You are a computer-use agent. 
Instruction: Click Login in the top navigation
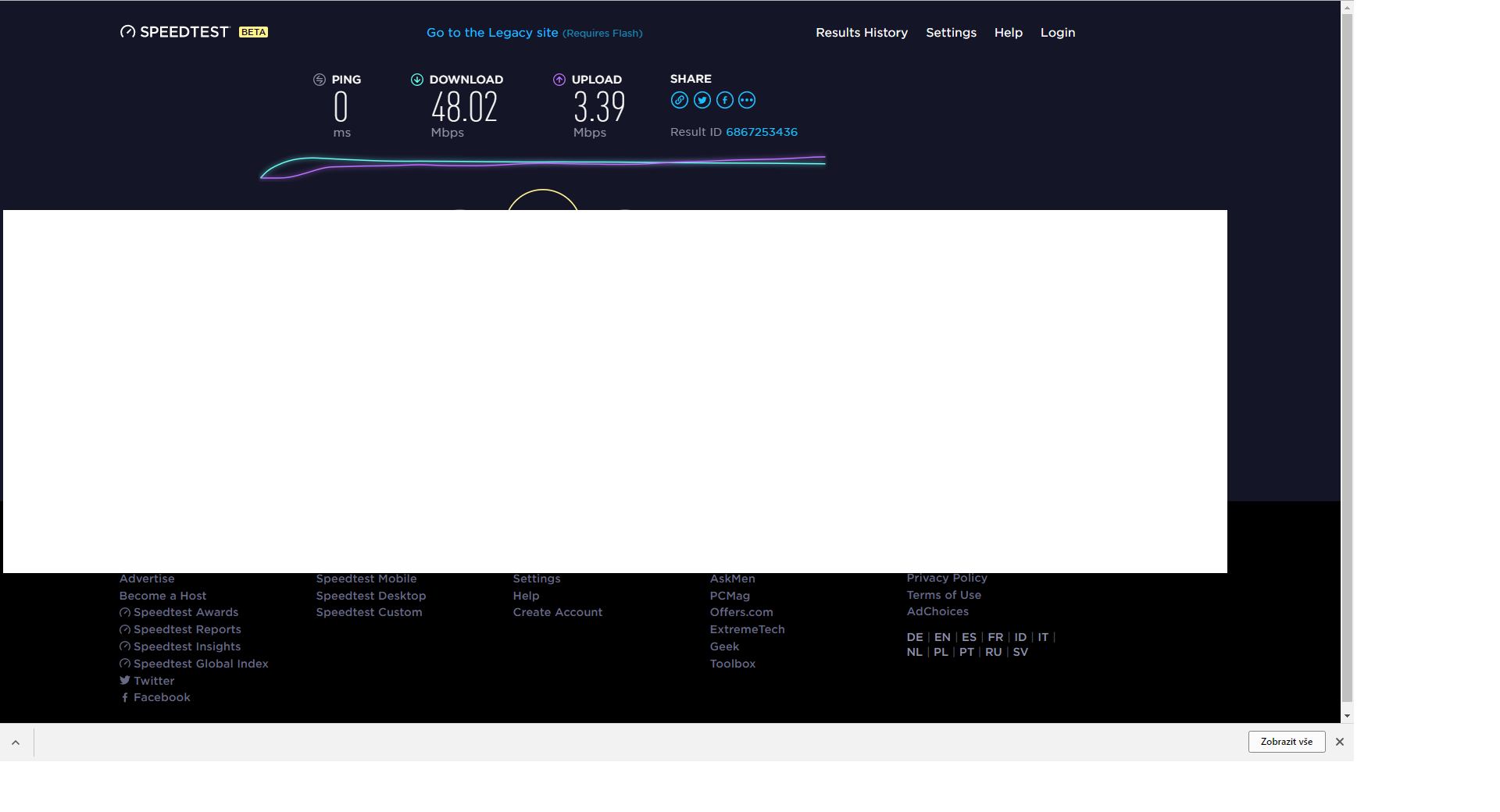(x=1058, y=33)
